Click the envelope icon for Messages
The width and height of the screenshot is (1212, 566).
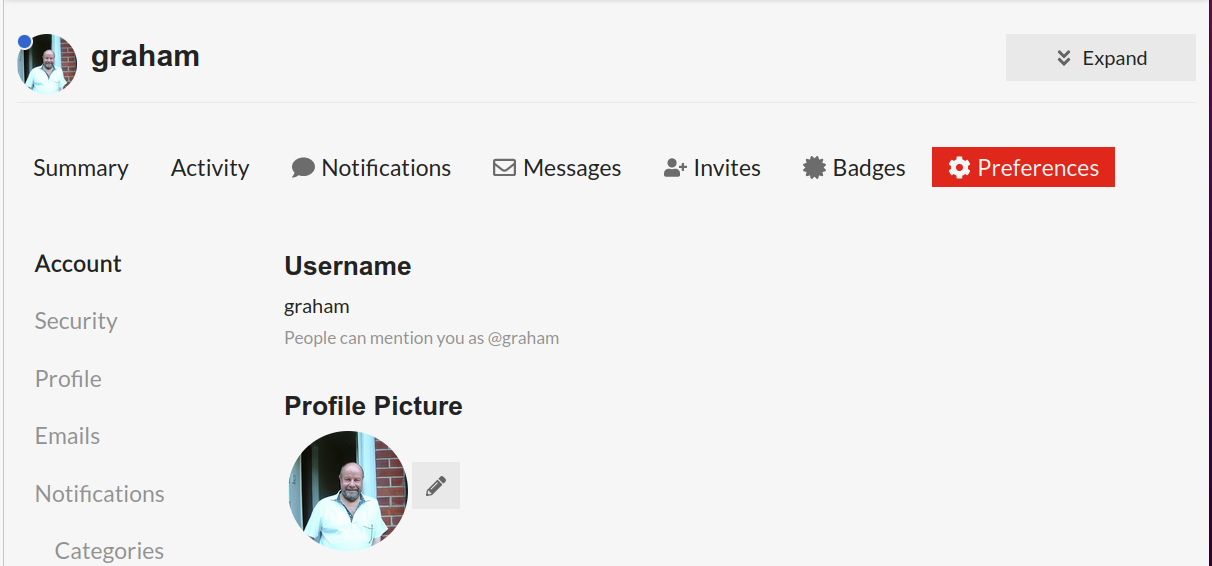tap(504, 168)
